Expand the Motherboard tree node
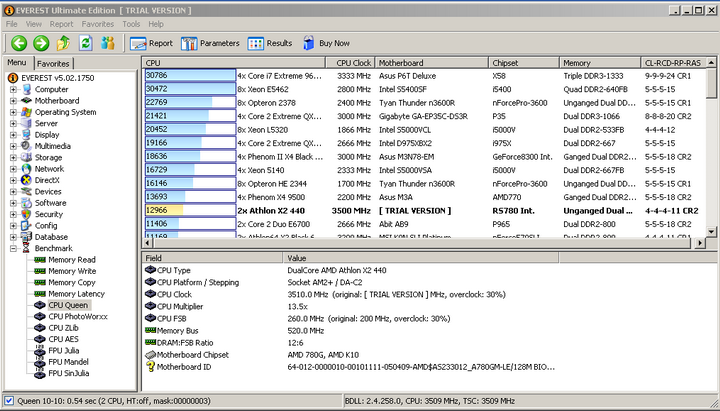 click(x=13, y=101)
